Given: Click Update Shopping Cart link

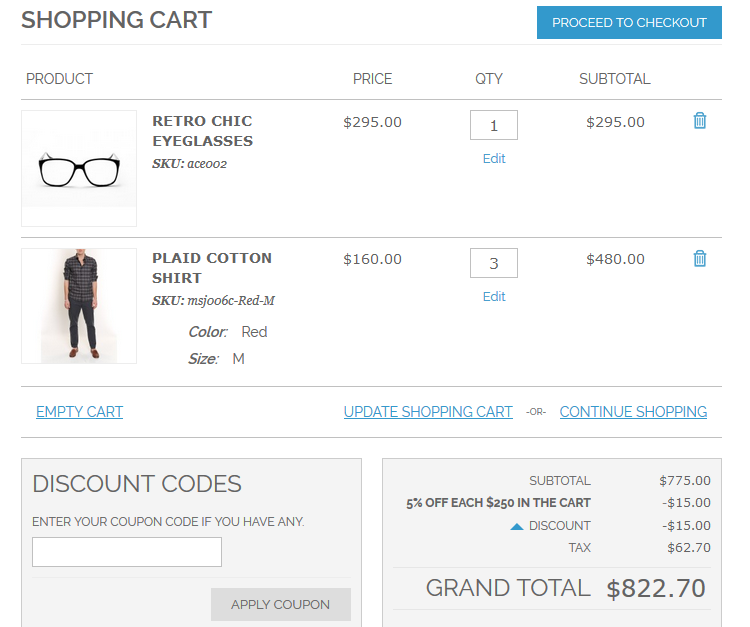Looking at the screenshot, I should pyautogui.click(x=428, y=412).
